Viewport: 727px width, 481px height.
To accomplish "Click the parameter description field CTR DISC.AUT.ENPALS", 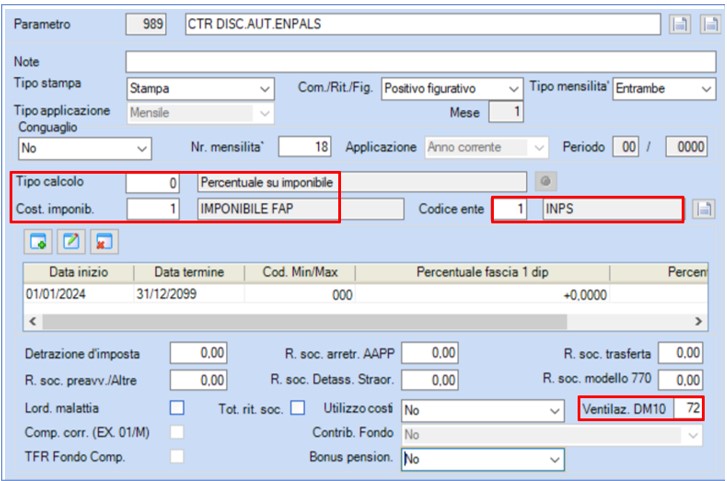I will 423,24.
